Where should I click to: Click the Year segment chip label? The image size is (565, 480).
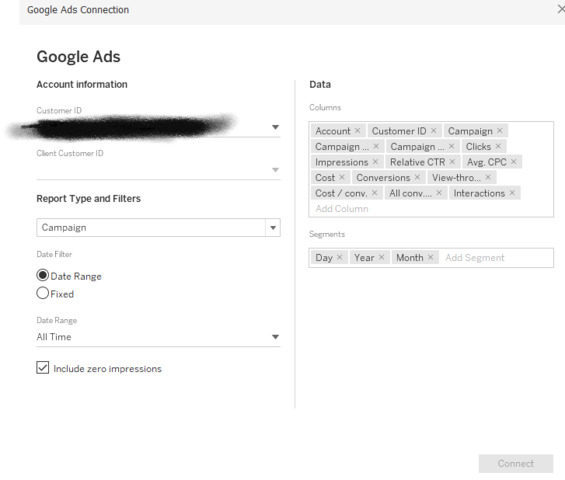click(x=364, y=258)
